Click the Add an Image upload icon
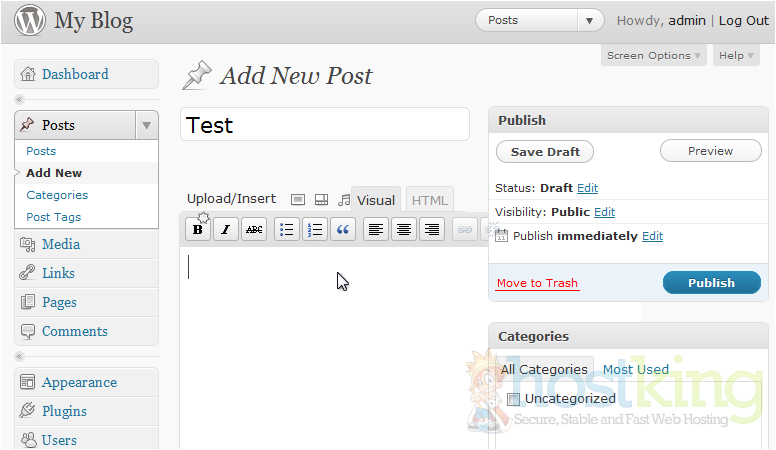This screenshot has height=450, width=776. pos(298,200)
